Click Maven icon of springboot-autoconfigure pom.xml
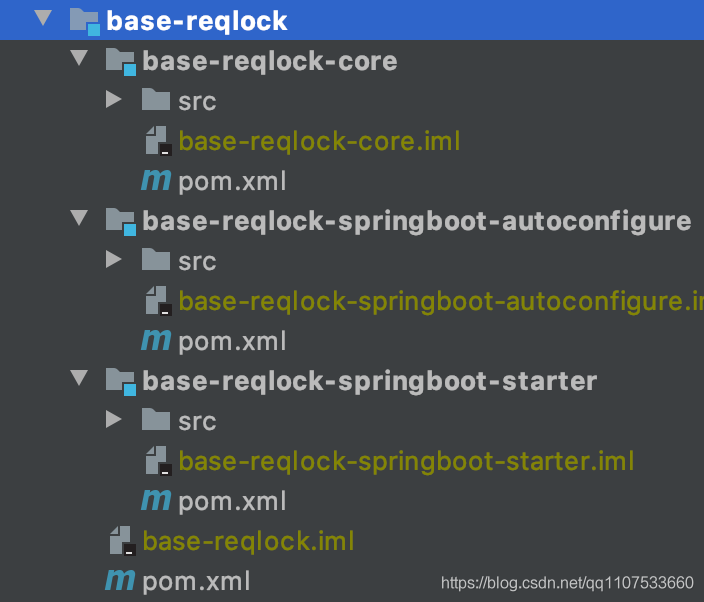Screen dimensions: 704x602 click(156, 340)
